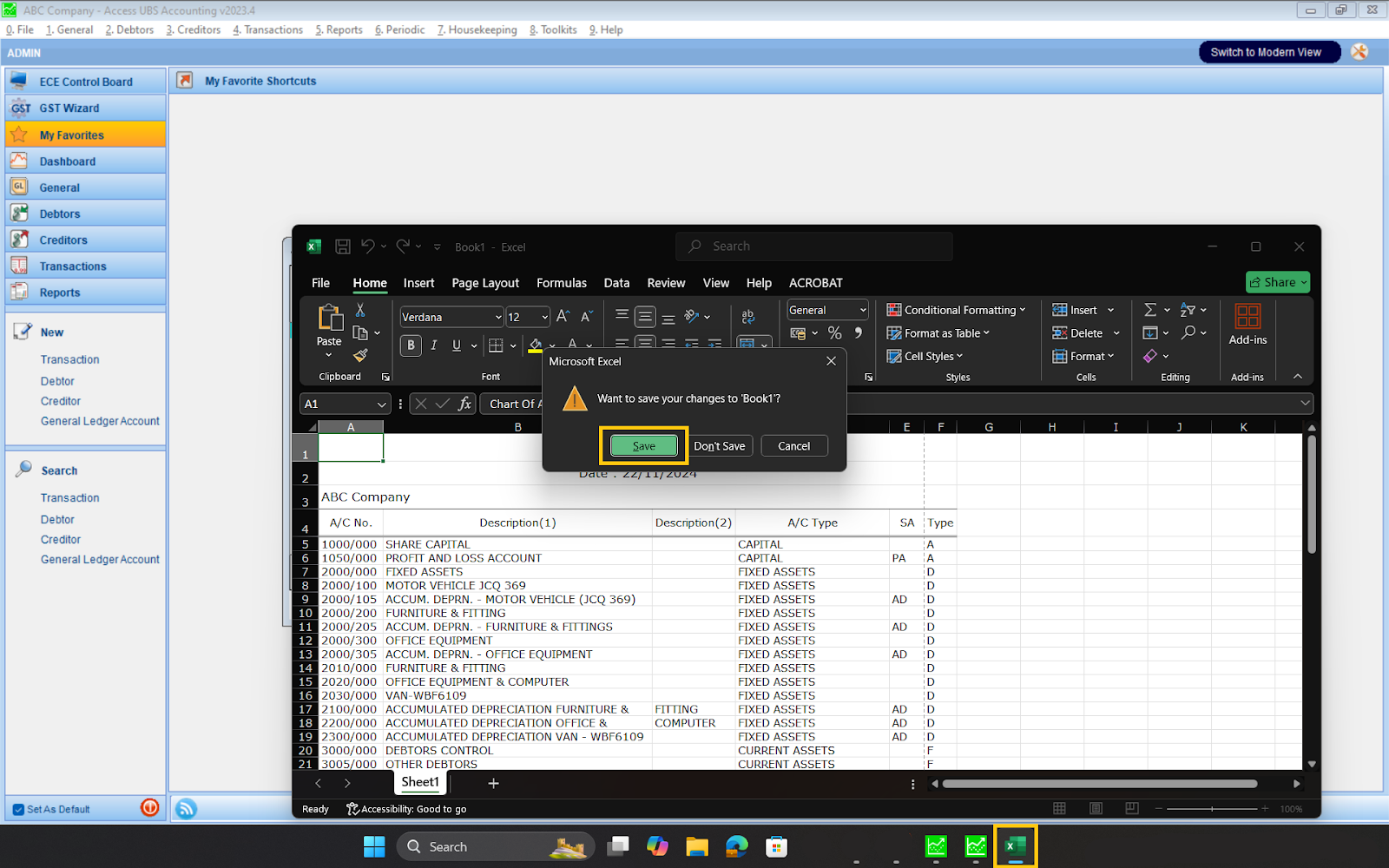1389x868 pixels.
Task: Open the File tab in Excel
Action: (320, 283)
